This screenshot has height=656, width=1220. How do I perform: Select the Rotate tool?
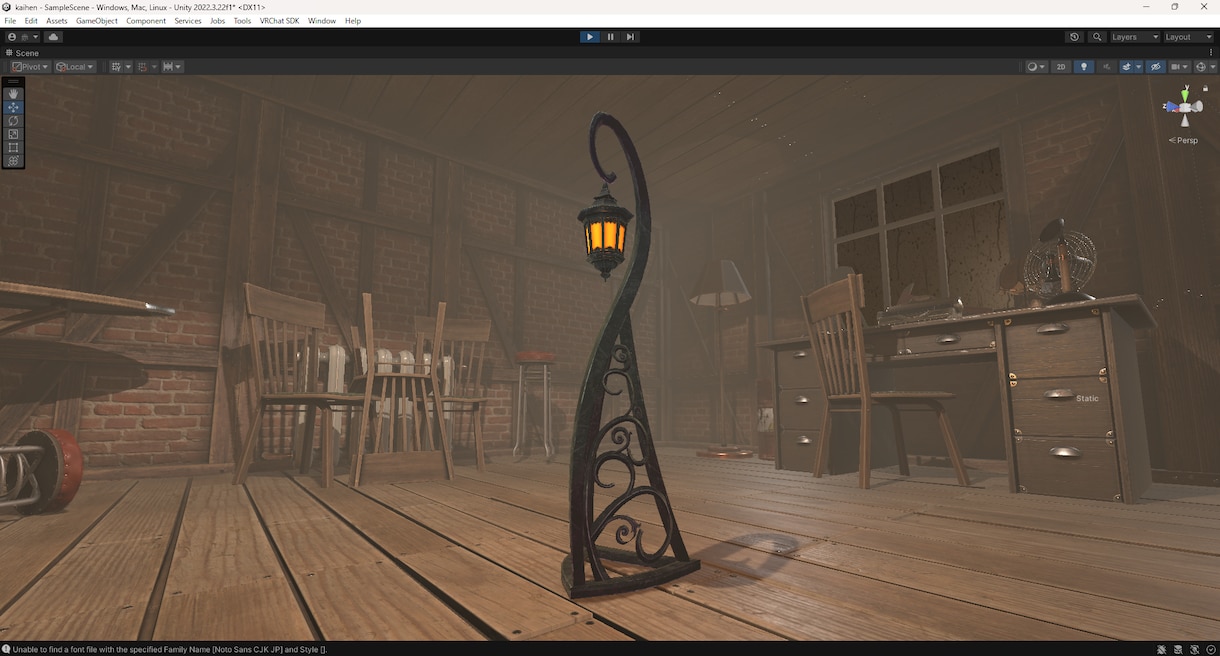pos(13,120)
